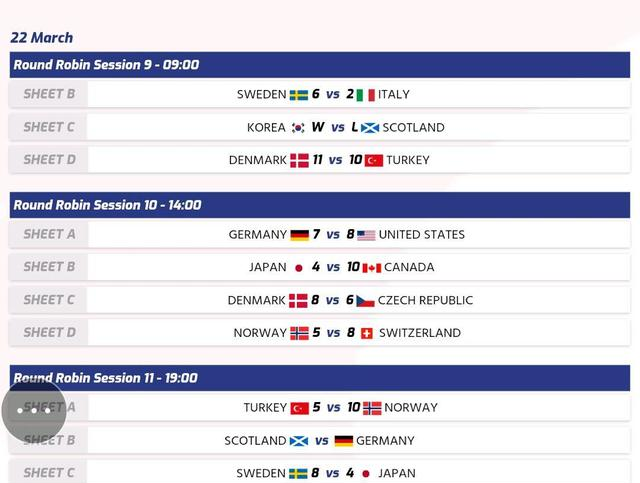640x483 pixels.
Task: Click SHEET D label for Denmark Turkey
Action: pyautogui.click(x=49, y=160)
